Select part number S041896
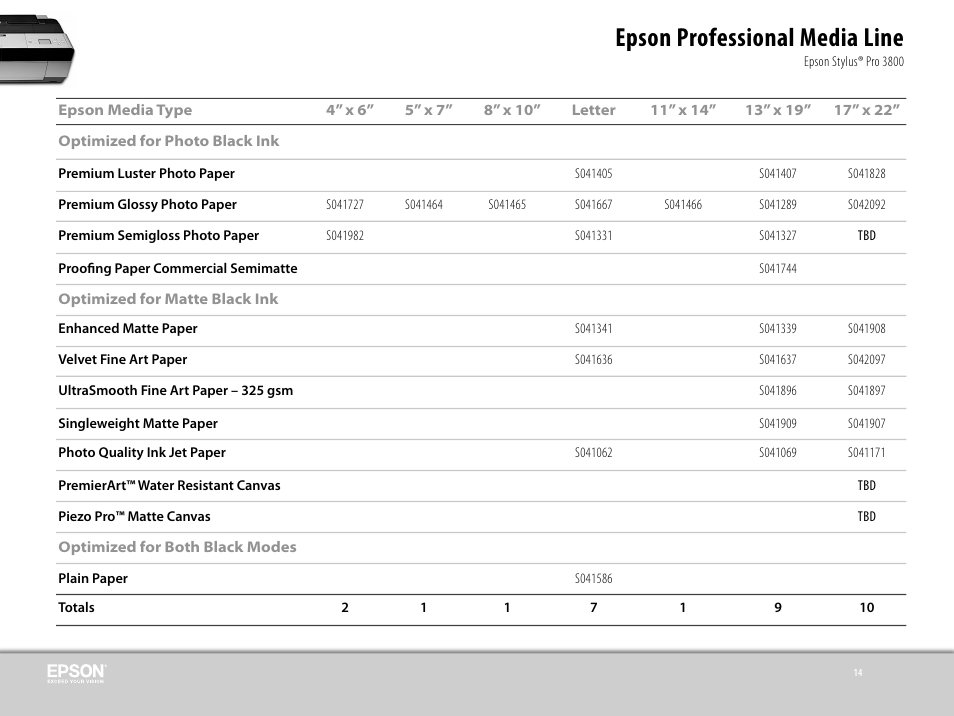Screen dimensions: 954x716 (778, 391)
